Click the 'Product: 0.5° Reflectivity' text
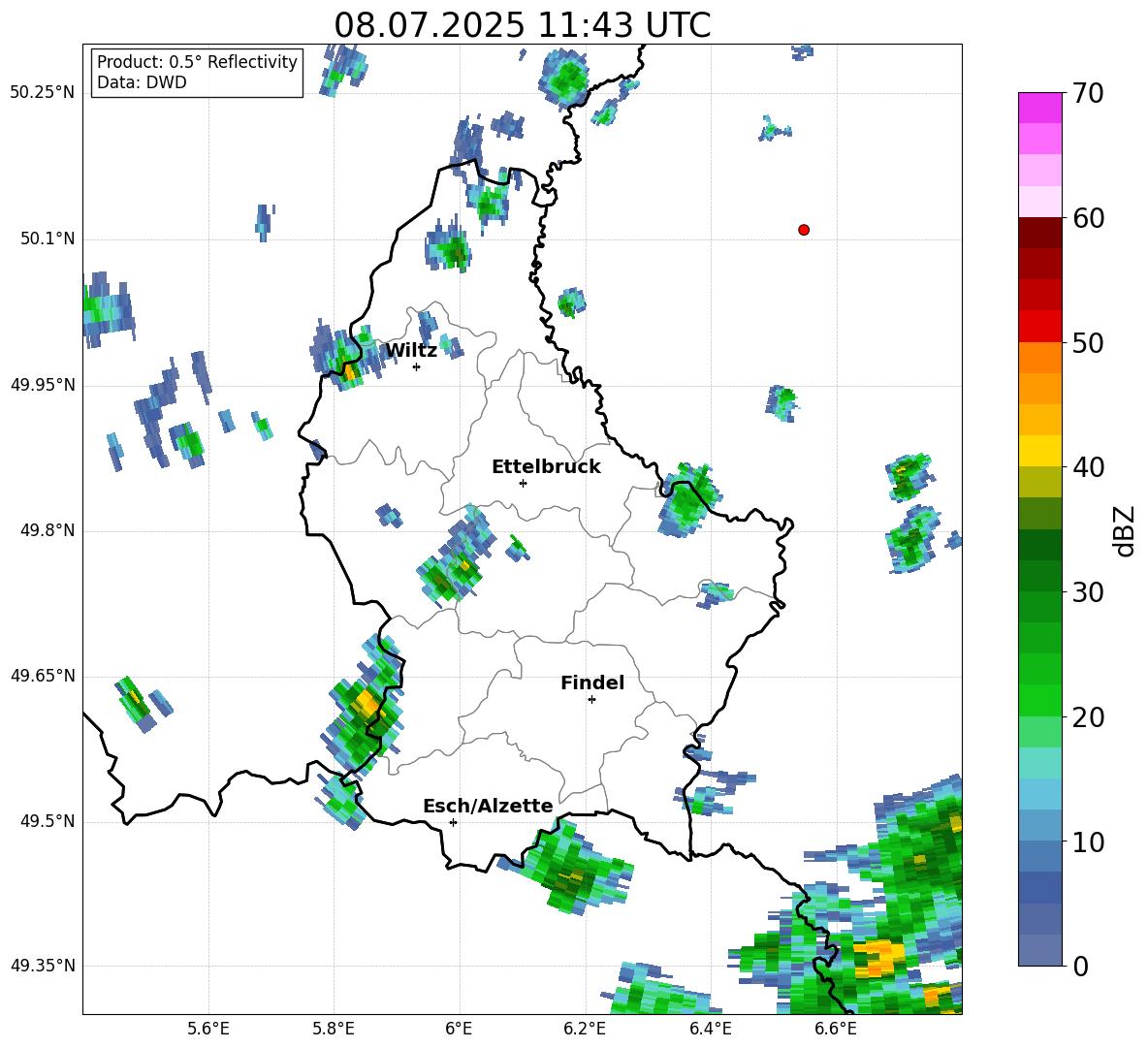Viewport: 1148px width, 1048px height. (x=197, y=61)
